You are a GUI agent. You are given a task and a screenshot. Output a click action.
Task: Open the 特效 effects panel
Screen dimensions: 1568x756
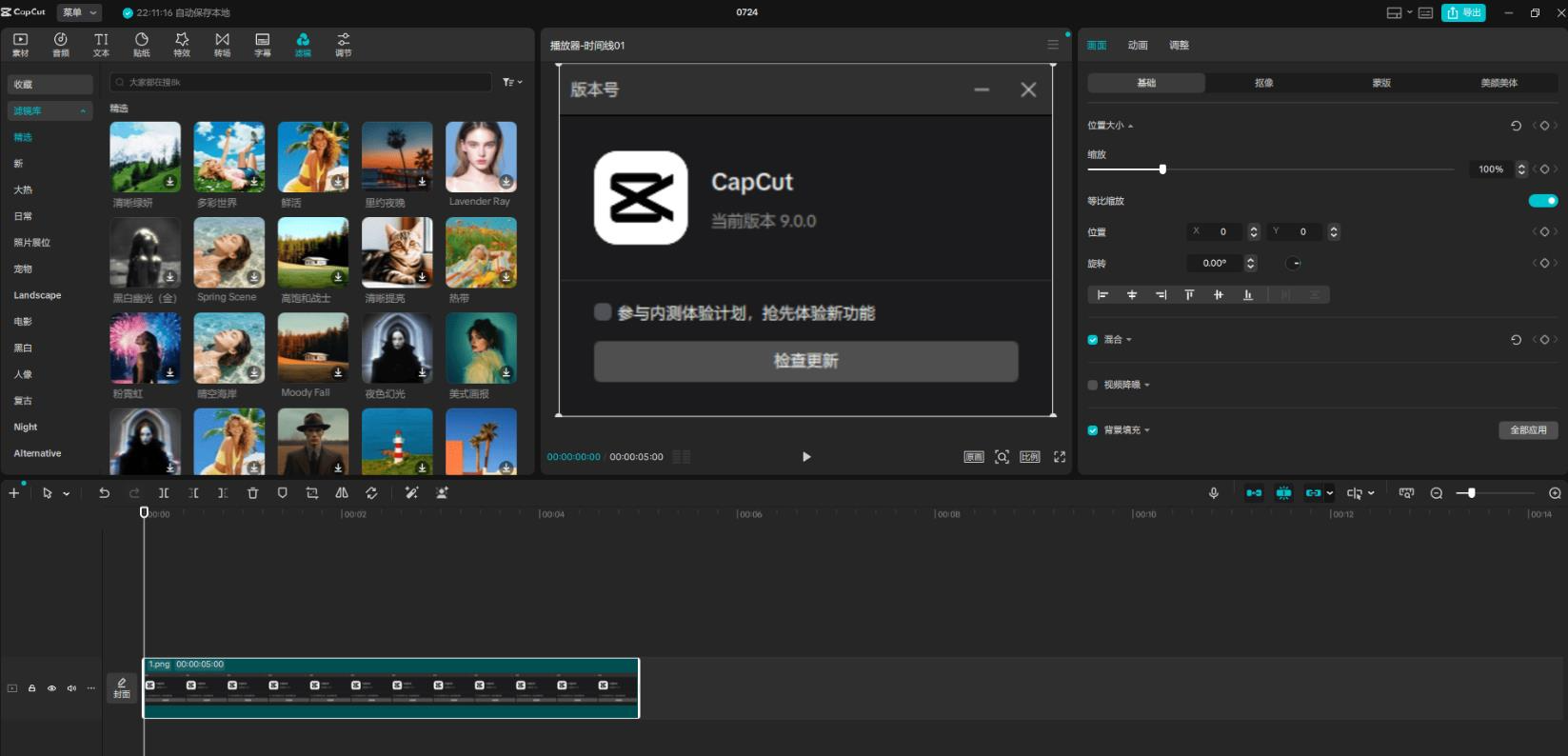[x=182, y=44]
